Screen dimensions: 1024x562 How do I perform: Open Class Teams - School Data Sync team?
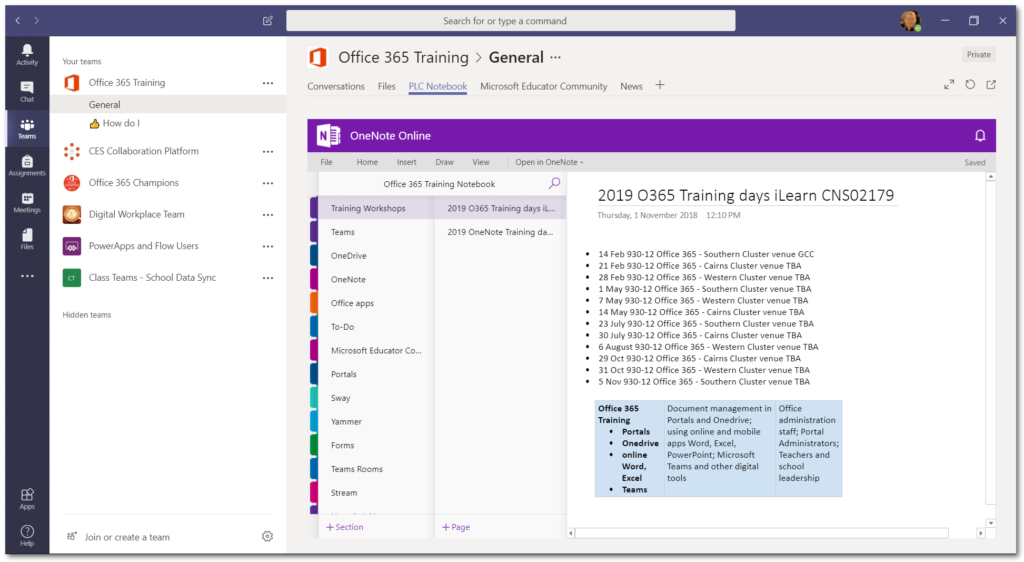click(152, 277)
